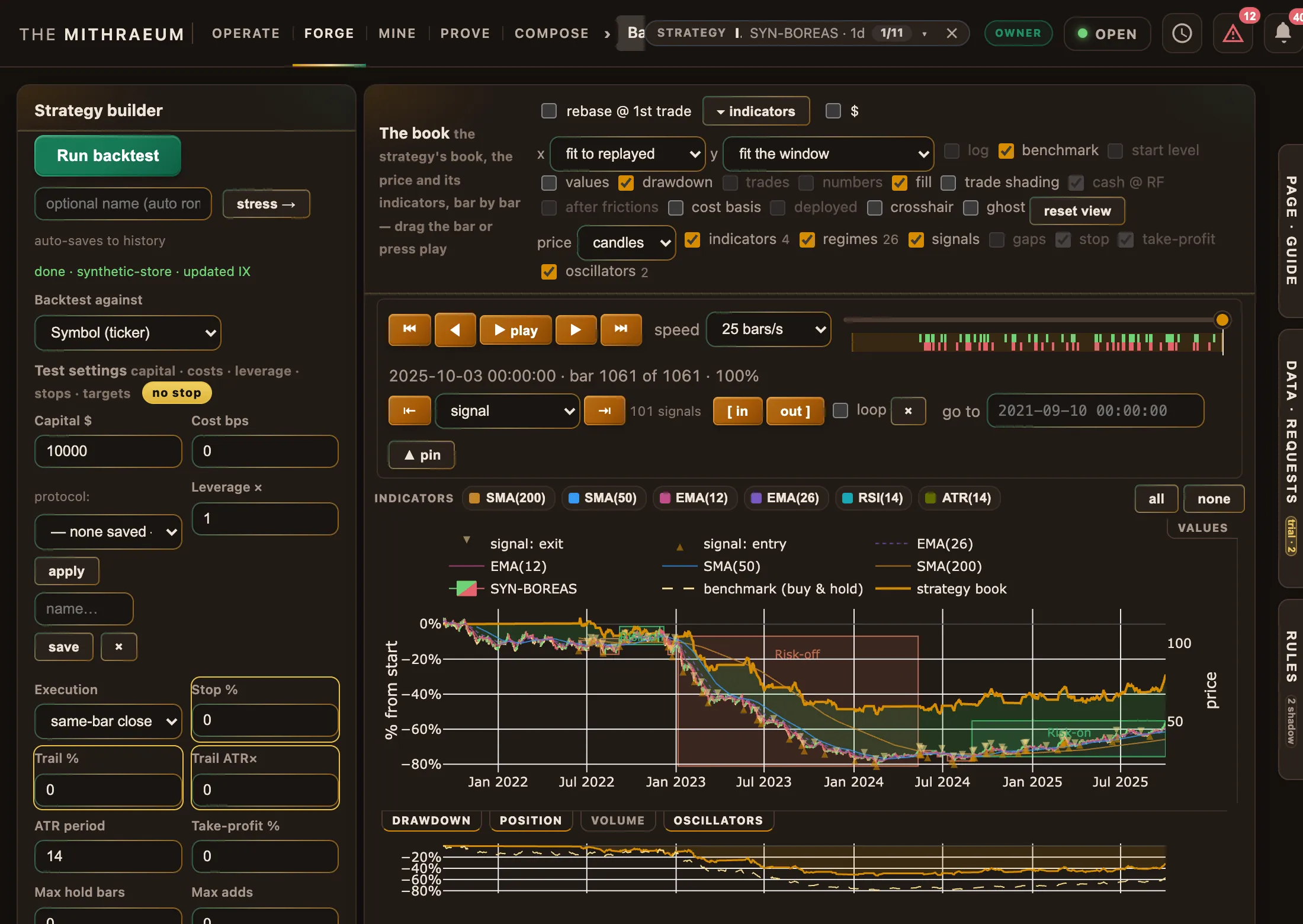Toggle ATR(14) indicator chip
1303x924 pixels.
pos(959,498)
